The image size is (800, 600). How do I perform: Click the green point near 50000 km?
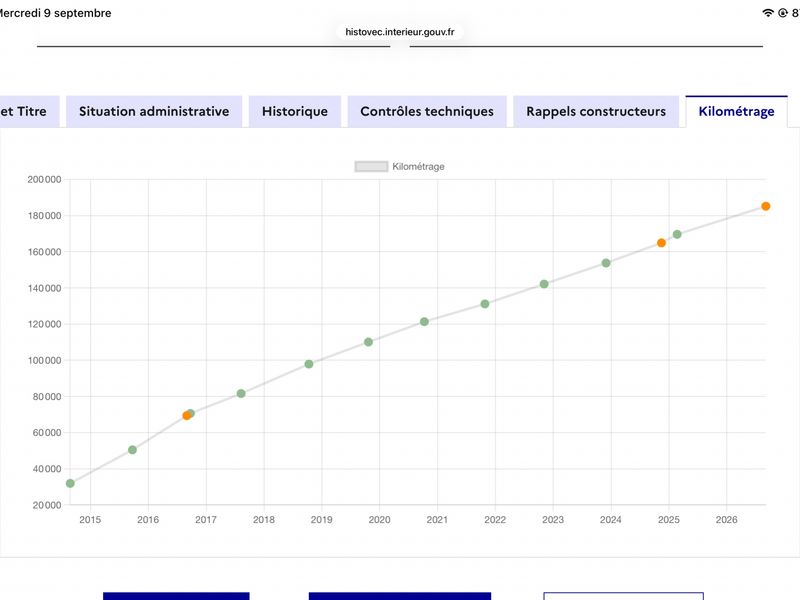[x=132, y=449]
